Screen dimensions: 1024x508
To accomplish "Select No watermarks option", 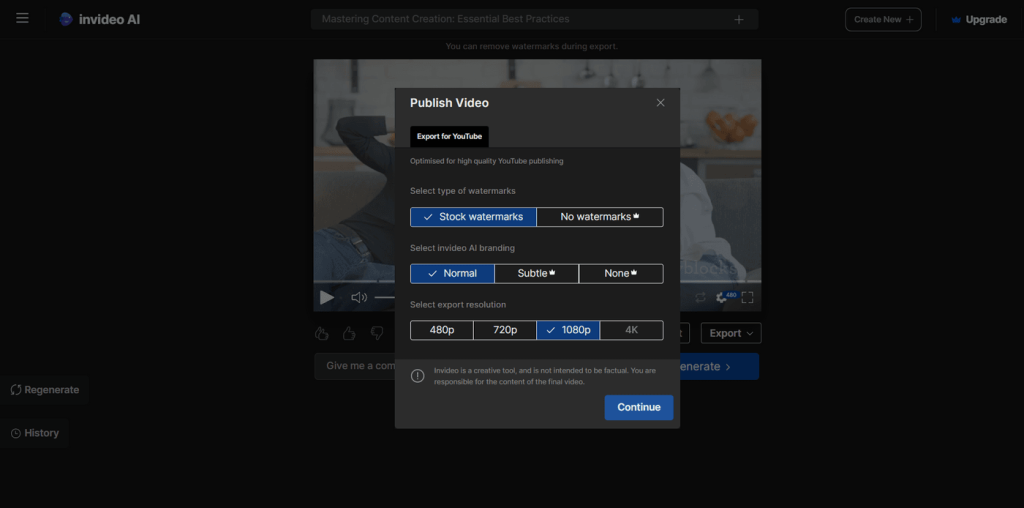I will tap(600, 217).
